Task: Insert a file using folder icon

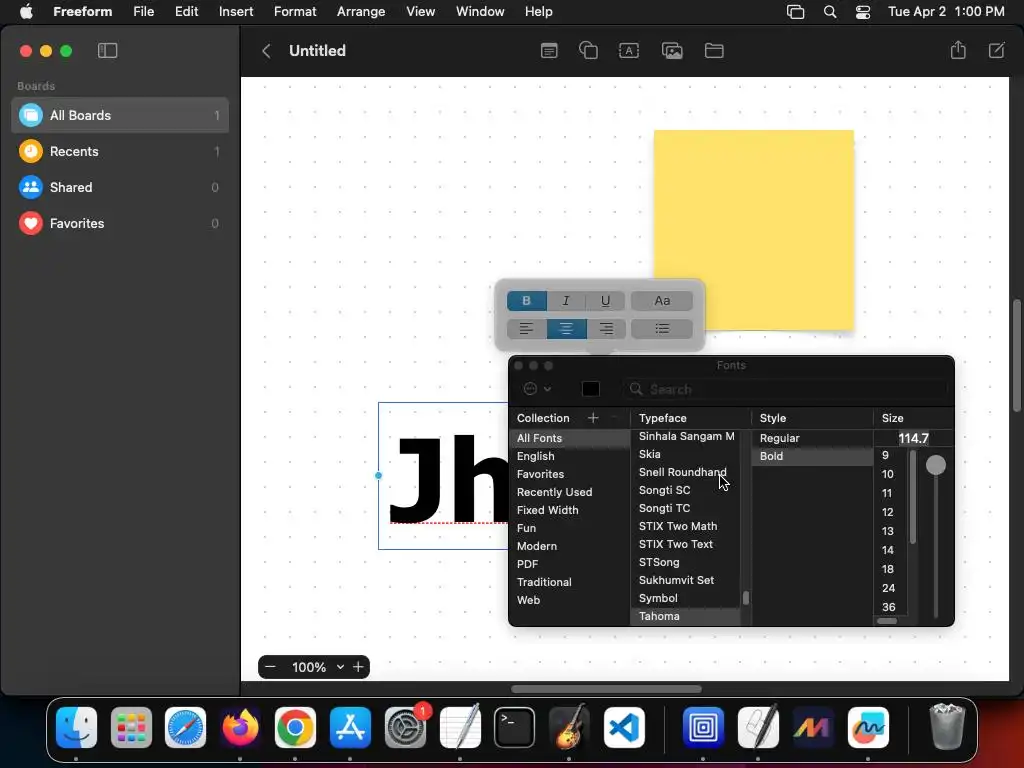Action: [x=714, y=51]
